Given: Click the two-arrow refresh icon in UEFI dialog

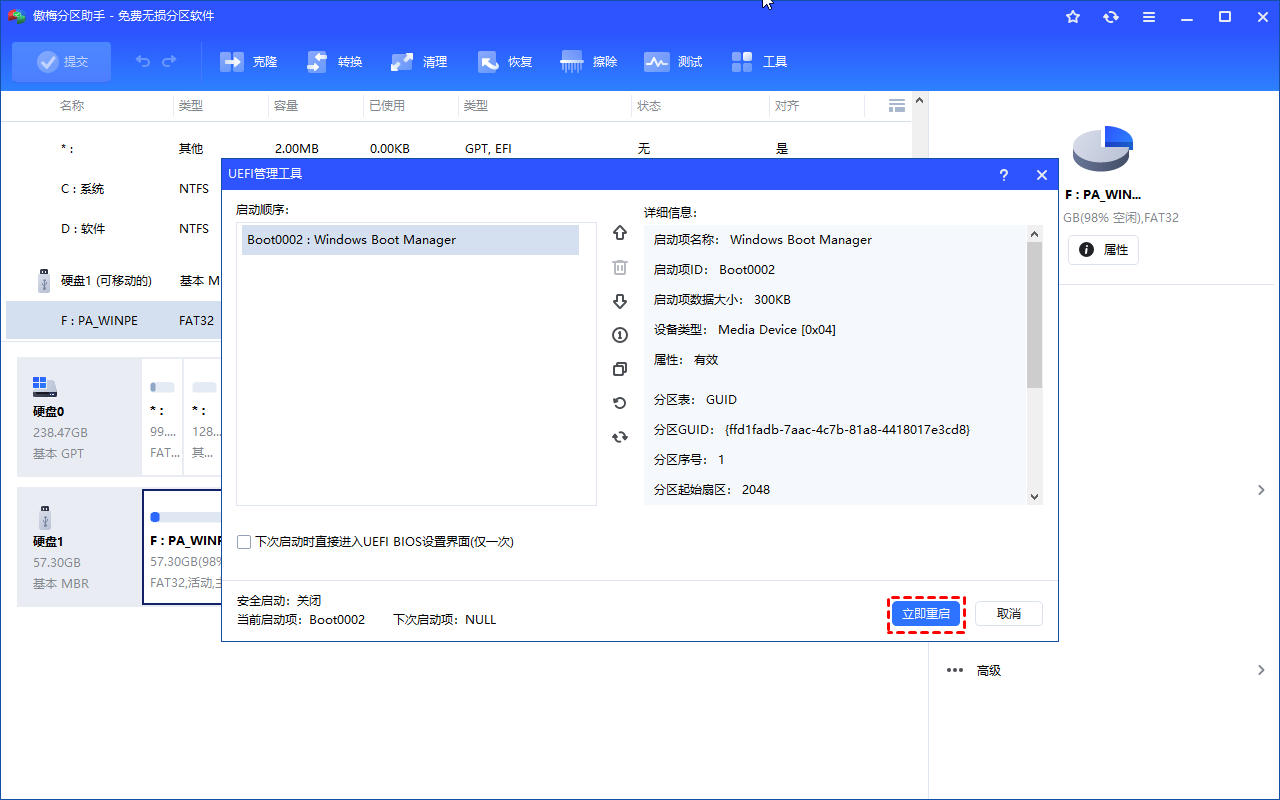Looking at the screenshot, I should [620, 437].
